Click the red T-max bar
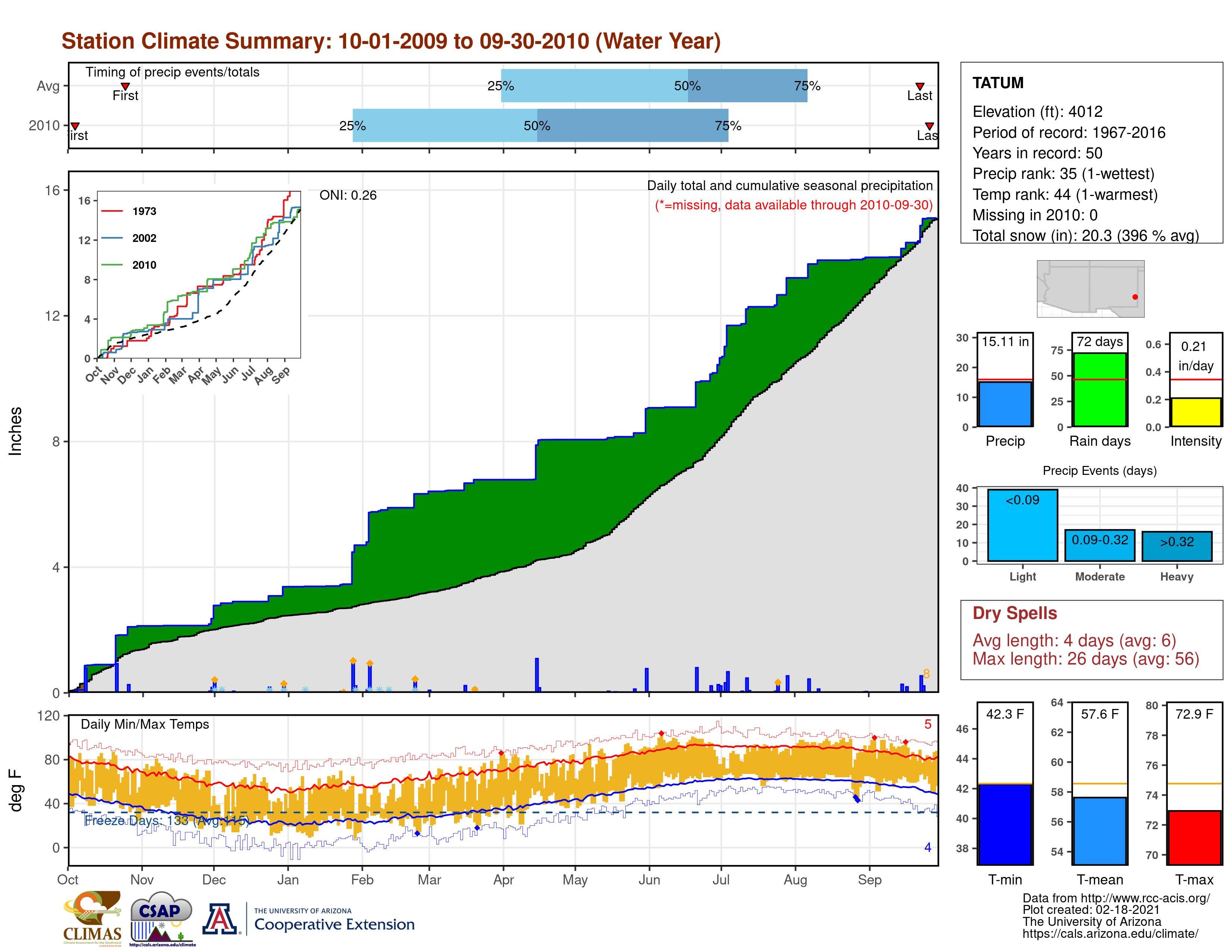Screen dimensions: 1232x952 pos(1195,837)
